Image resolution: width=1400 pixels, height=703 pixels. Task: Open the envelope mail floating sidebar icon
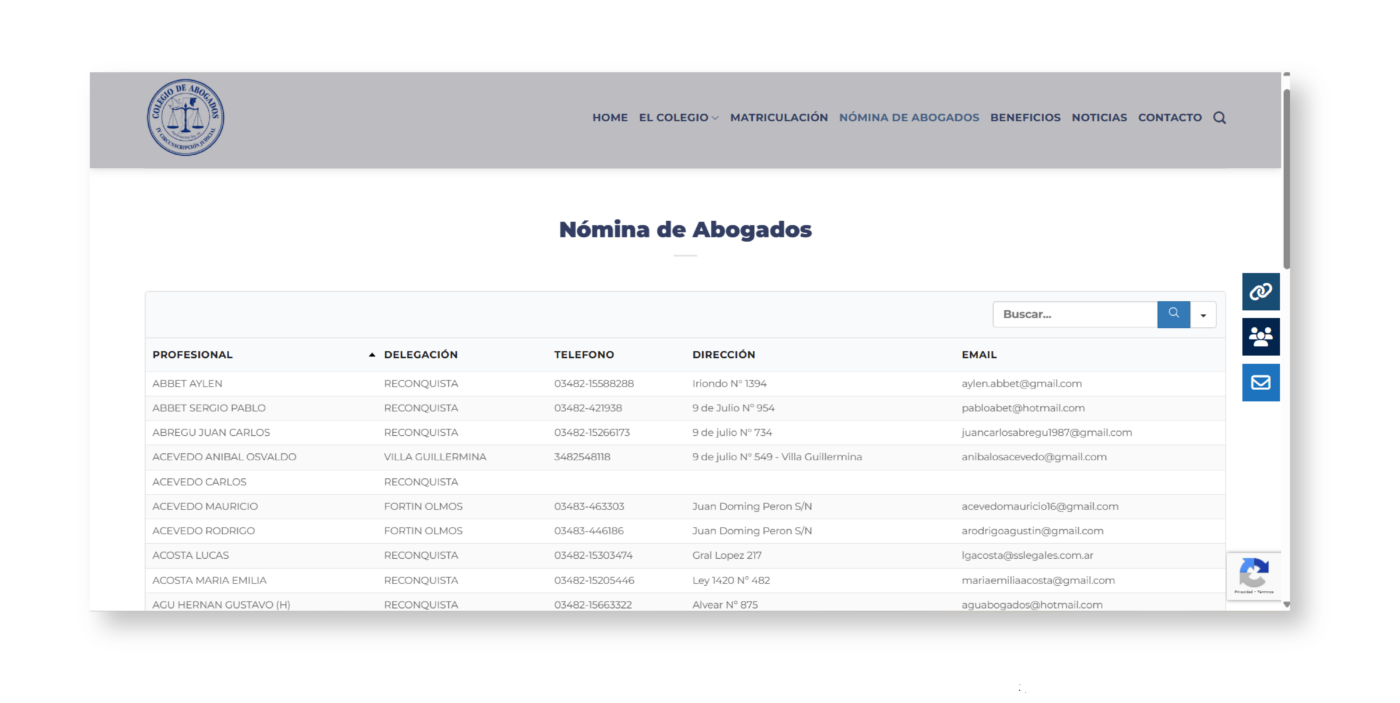coord(1260,383)
